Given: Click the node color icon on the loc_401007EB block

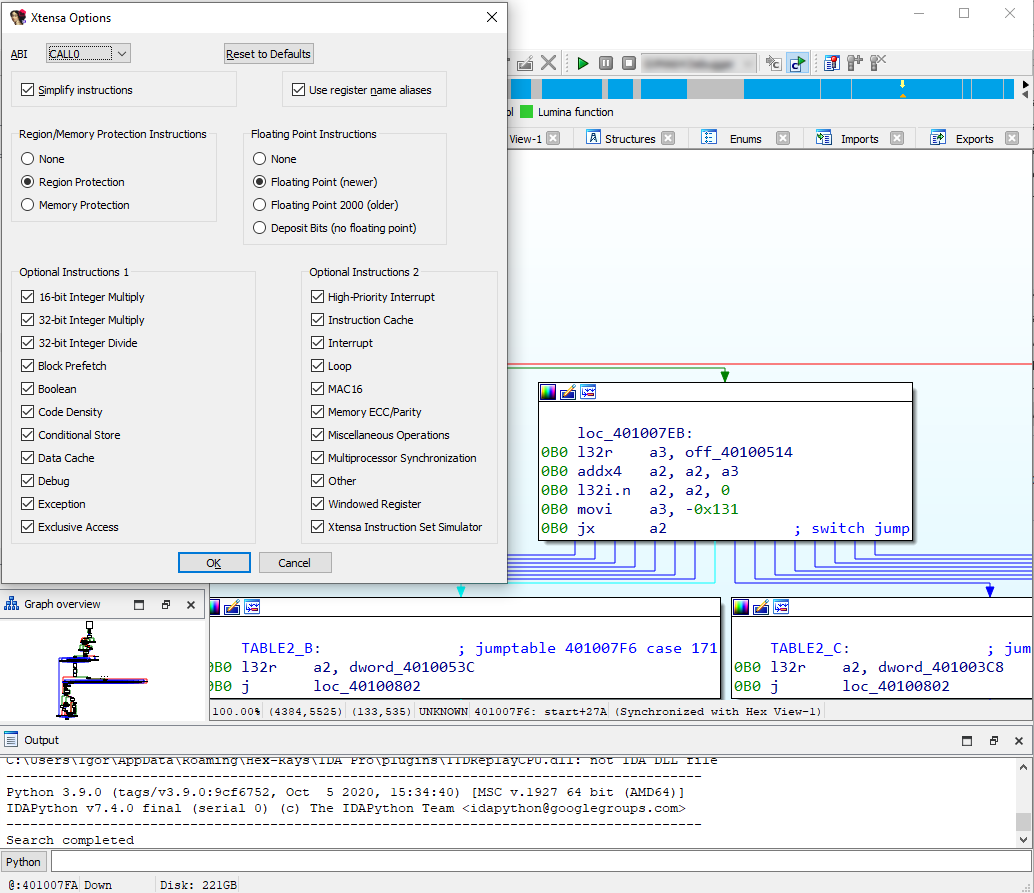Looking at the screenshot, I should click(548, 393).
